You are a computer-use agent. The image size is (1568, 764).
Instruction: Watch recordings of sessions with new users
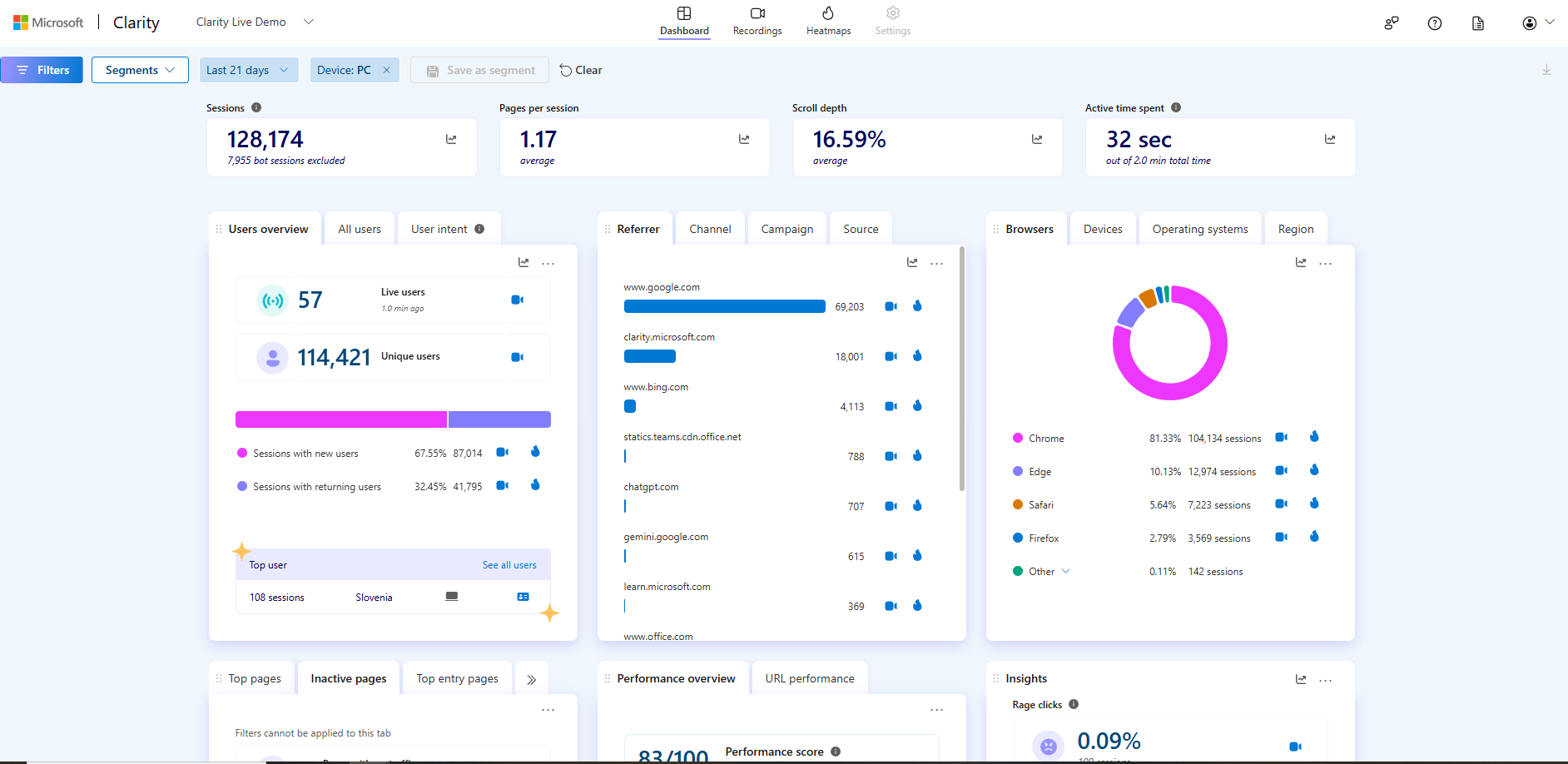(502, 452)
